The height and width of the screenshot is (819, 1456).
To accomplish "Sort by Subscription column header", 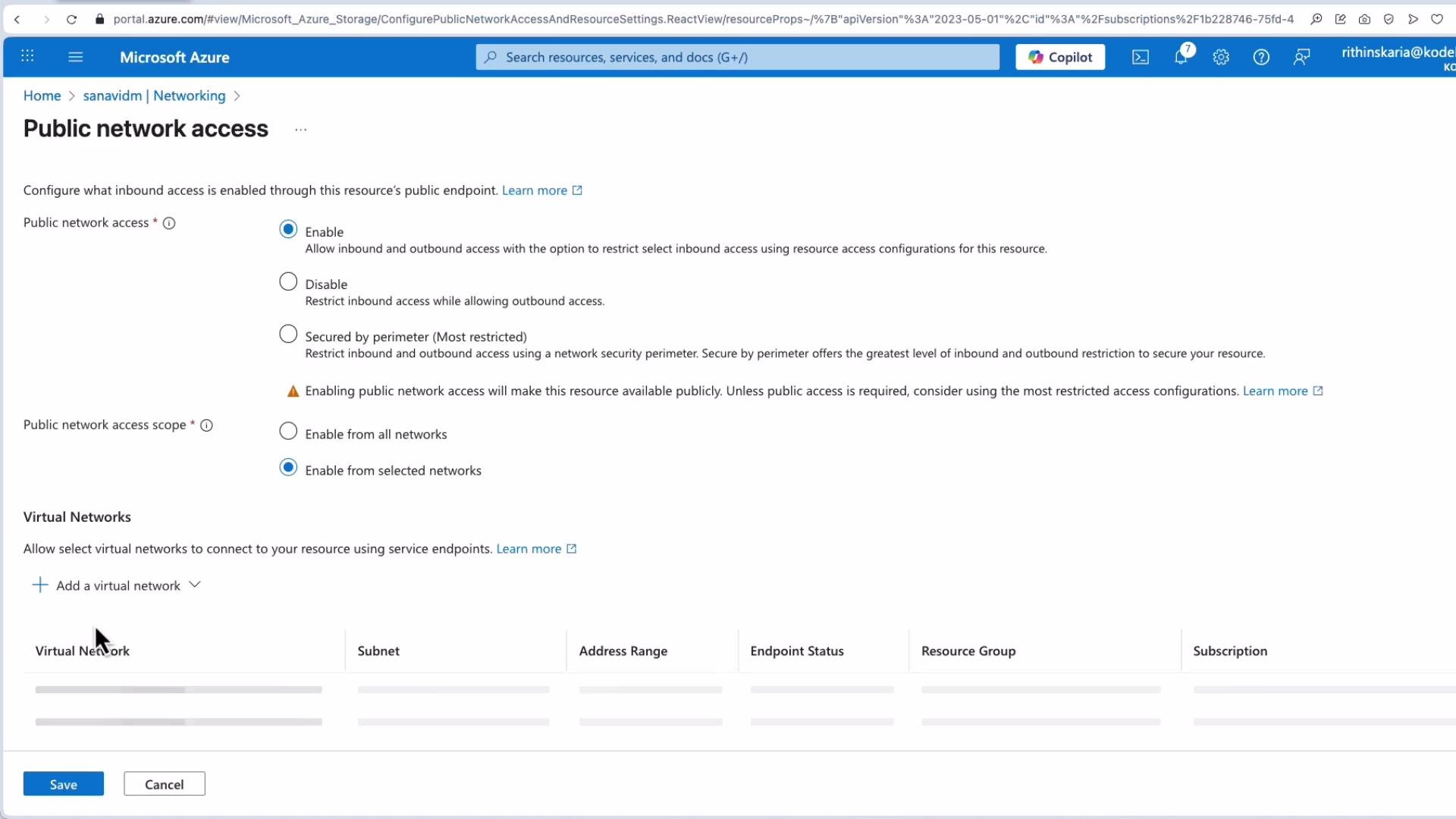I will coord(1230,651).
